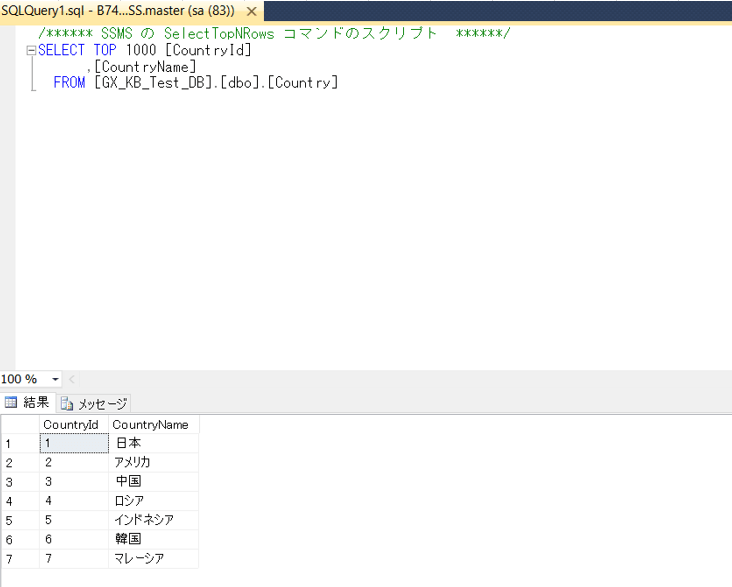
Task: Select the 日本 cell
Action: pyautogui.click(x=154, y=443)
